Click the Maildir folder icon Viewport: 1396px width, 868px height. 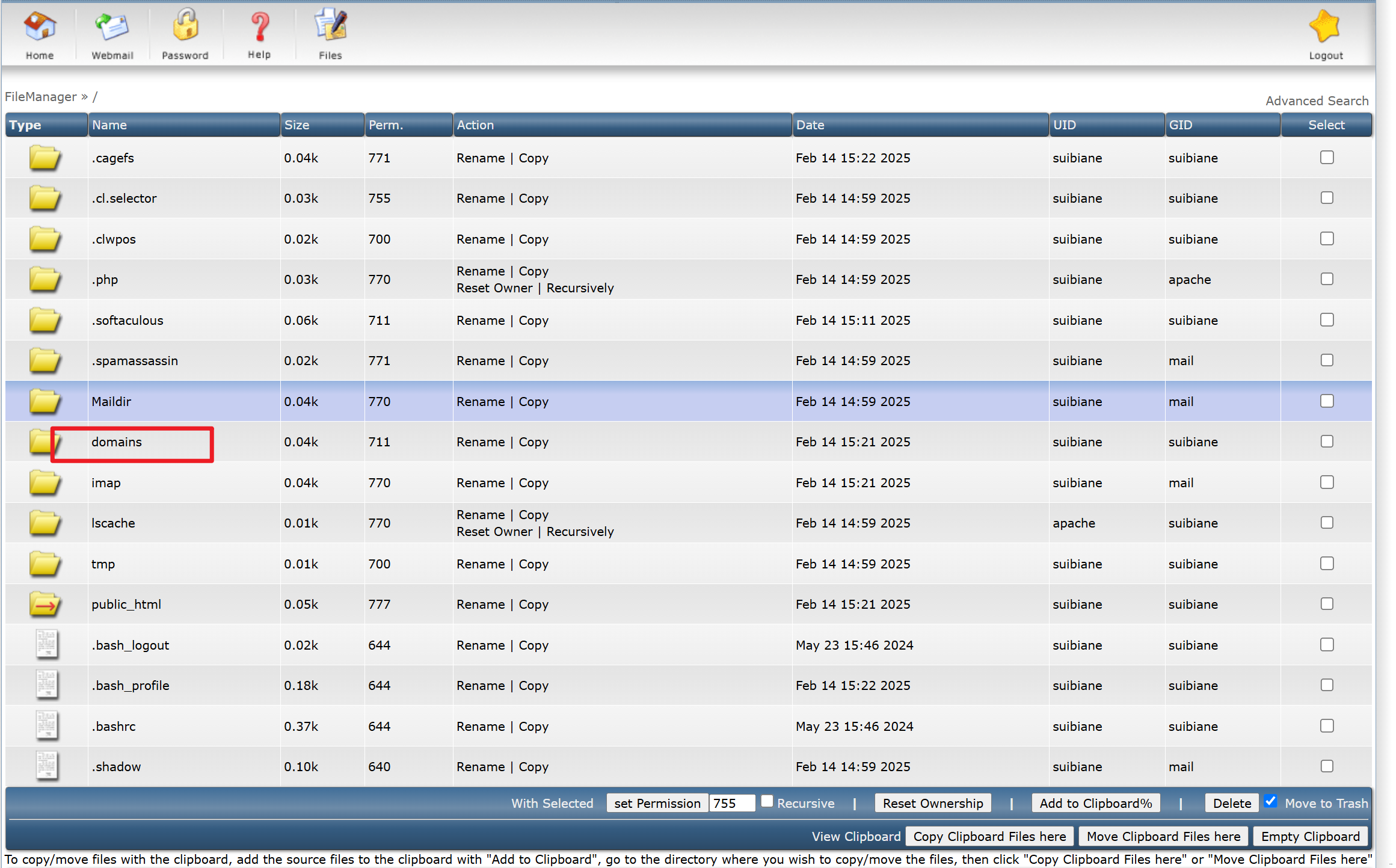coord(45,401)
